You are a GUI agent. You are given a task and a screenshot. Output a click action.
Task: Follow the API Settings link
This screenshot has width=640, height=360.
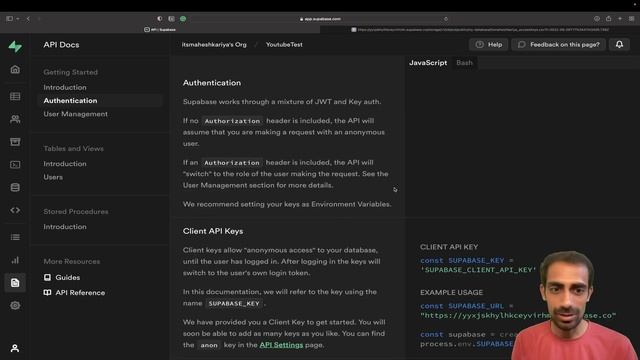click(281, 345)
